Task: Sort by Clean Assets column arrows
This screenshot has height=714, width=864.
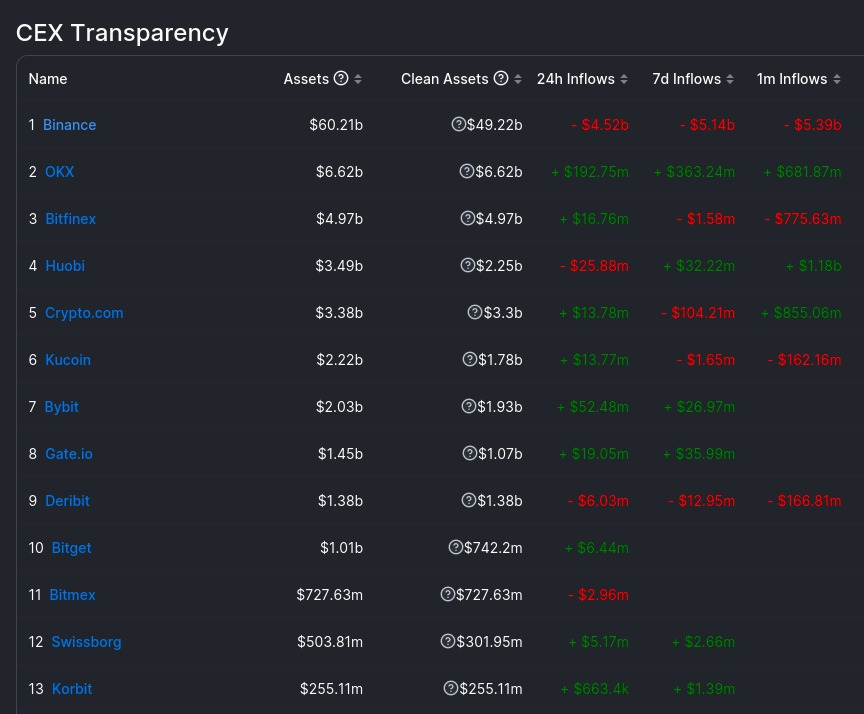Action: click(x=518, y=79)
